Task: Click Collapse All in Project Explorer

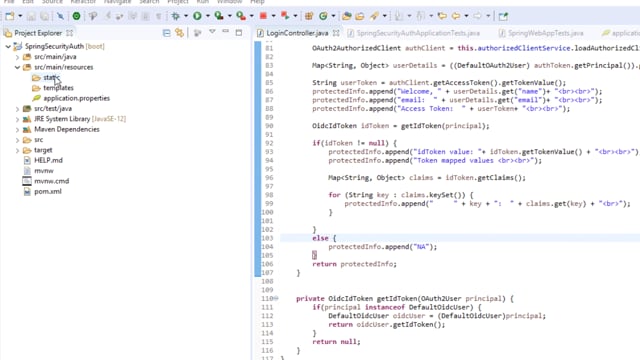Action: coord(167,33)
